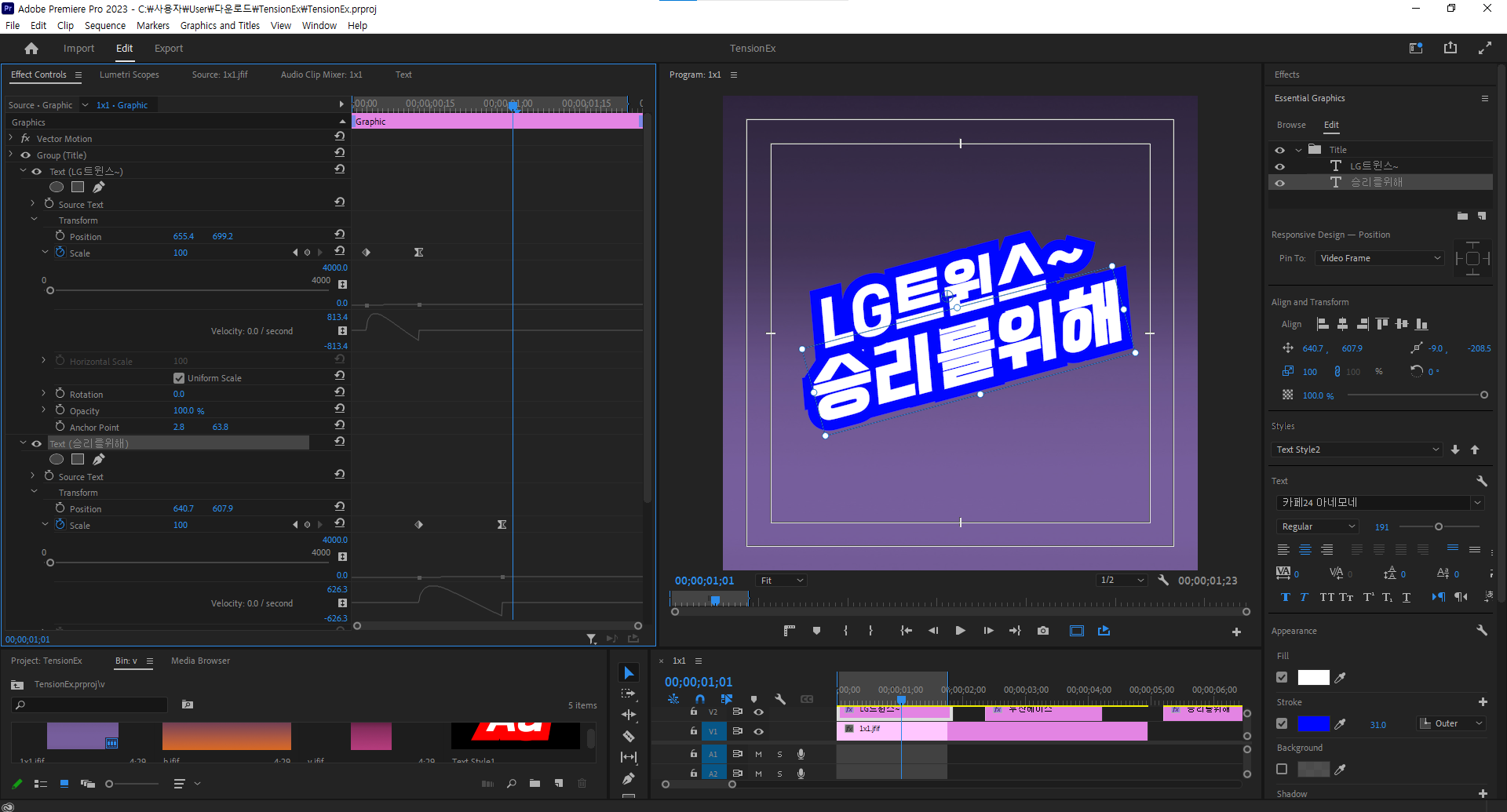Expand the Rotation property

coord(44,394)
